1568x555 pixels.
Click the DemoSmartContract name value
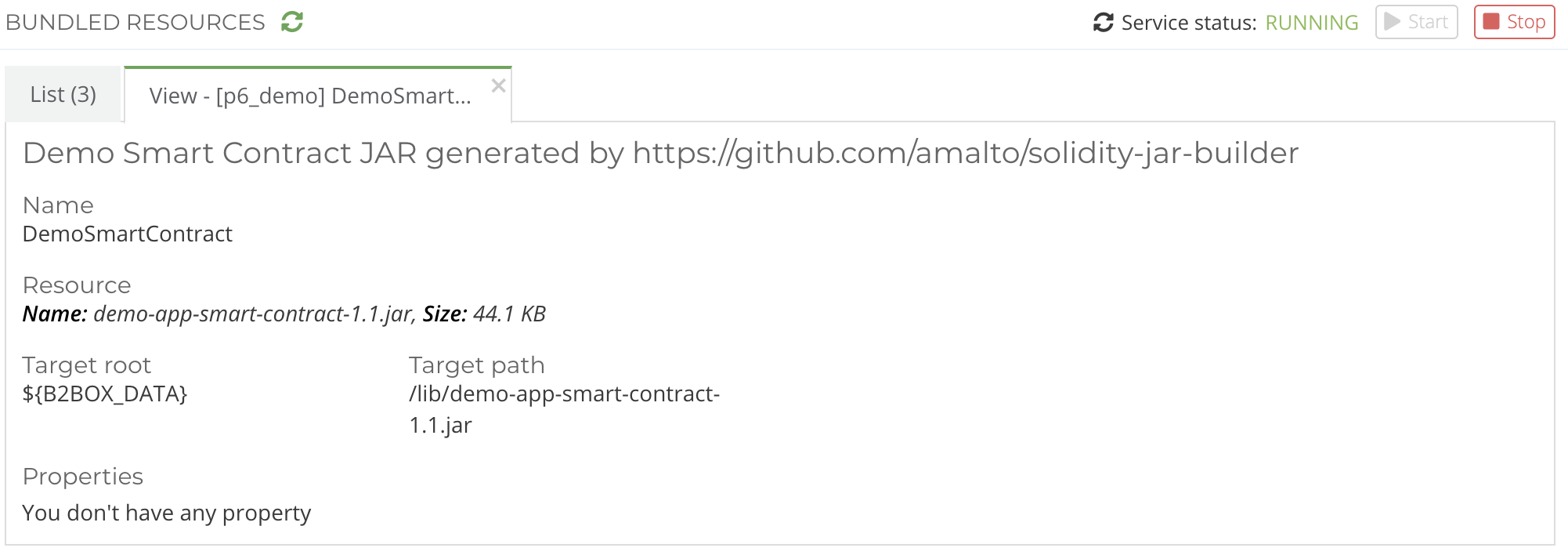point(128,234)
